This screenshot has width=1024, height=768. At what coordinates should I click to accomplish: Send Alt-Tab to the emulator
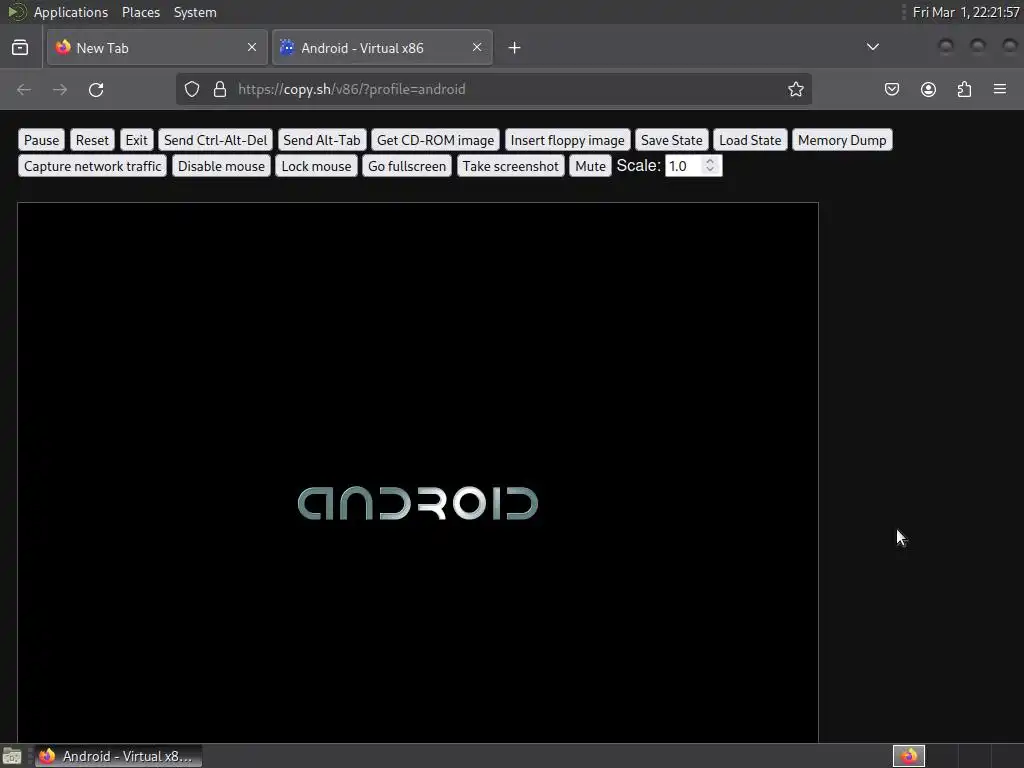[321, 140]
